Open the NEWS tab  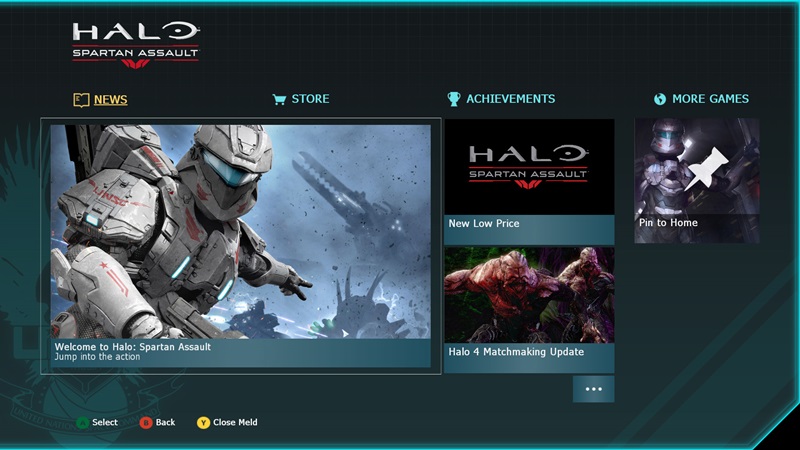point(111,99)
